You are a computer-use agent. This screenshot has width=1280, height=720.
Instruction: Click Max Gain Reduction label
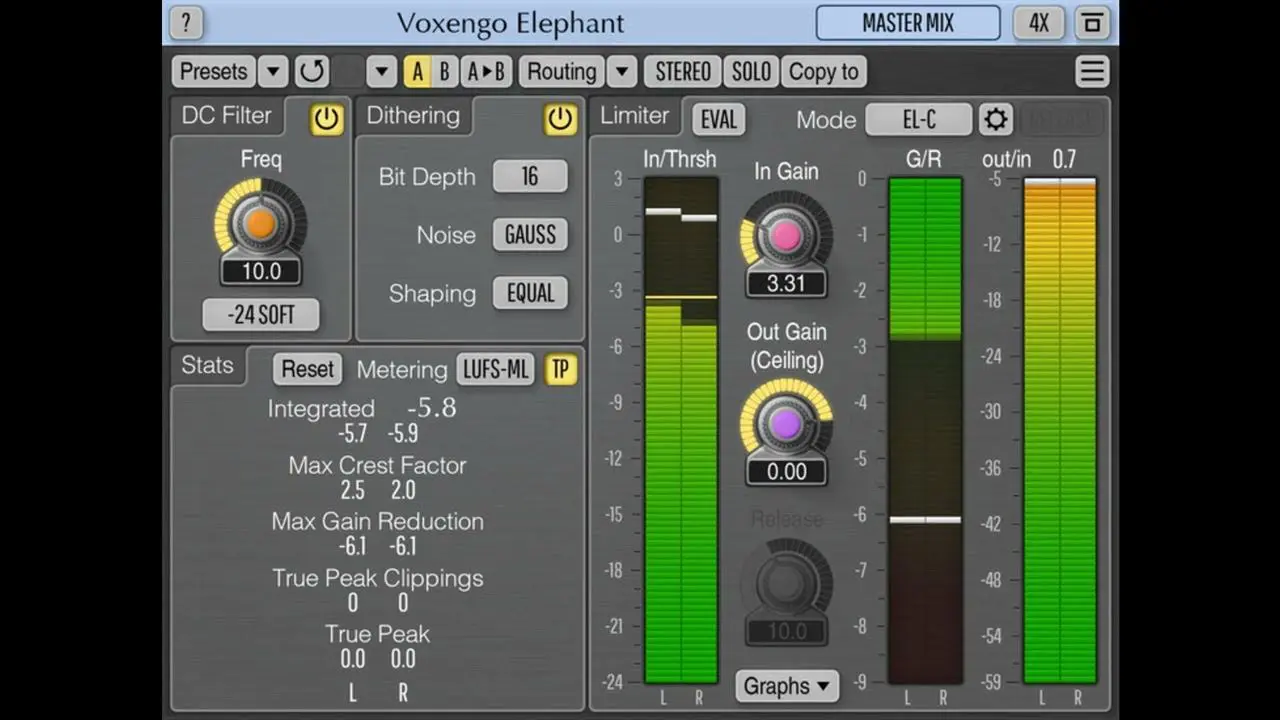377,521
